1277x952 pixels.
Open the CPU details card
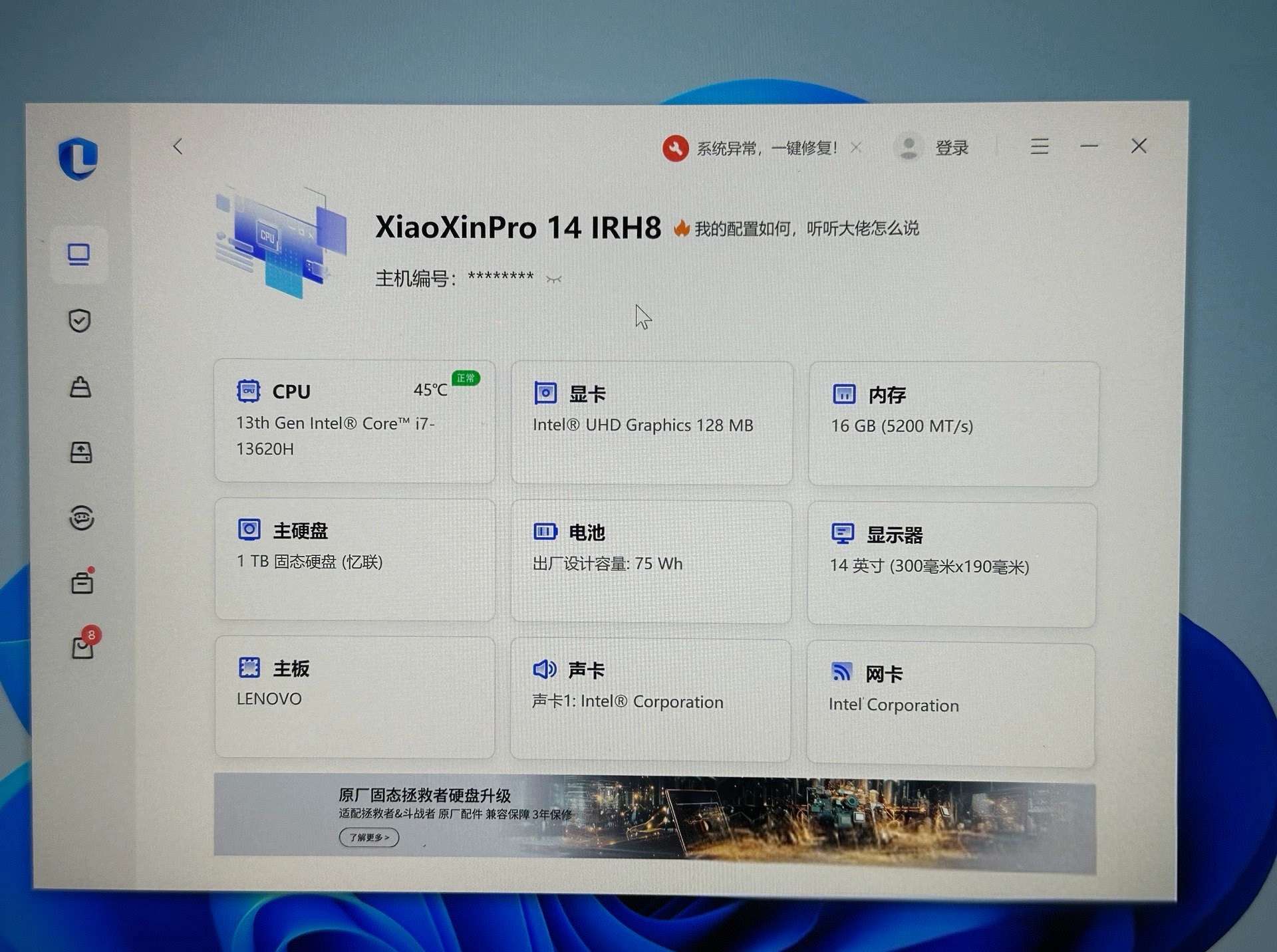(x=355, y=421)
